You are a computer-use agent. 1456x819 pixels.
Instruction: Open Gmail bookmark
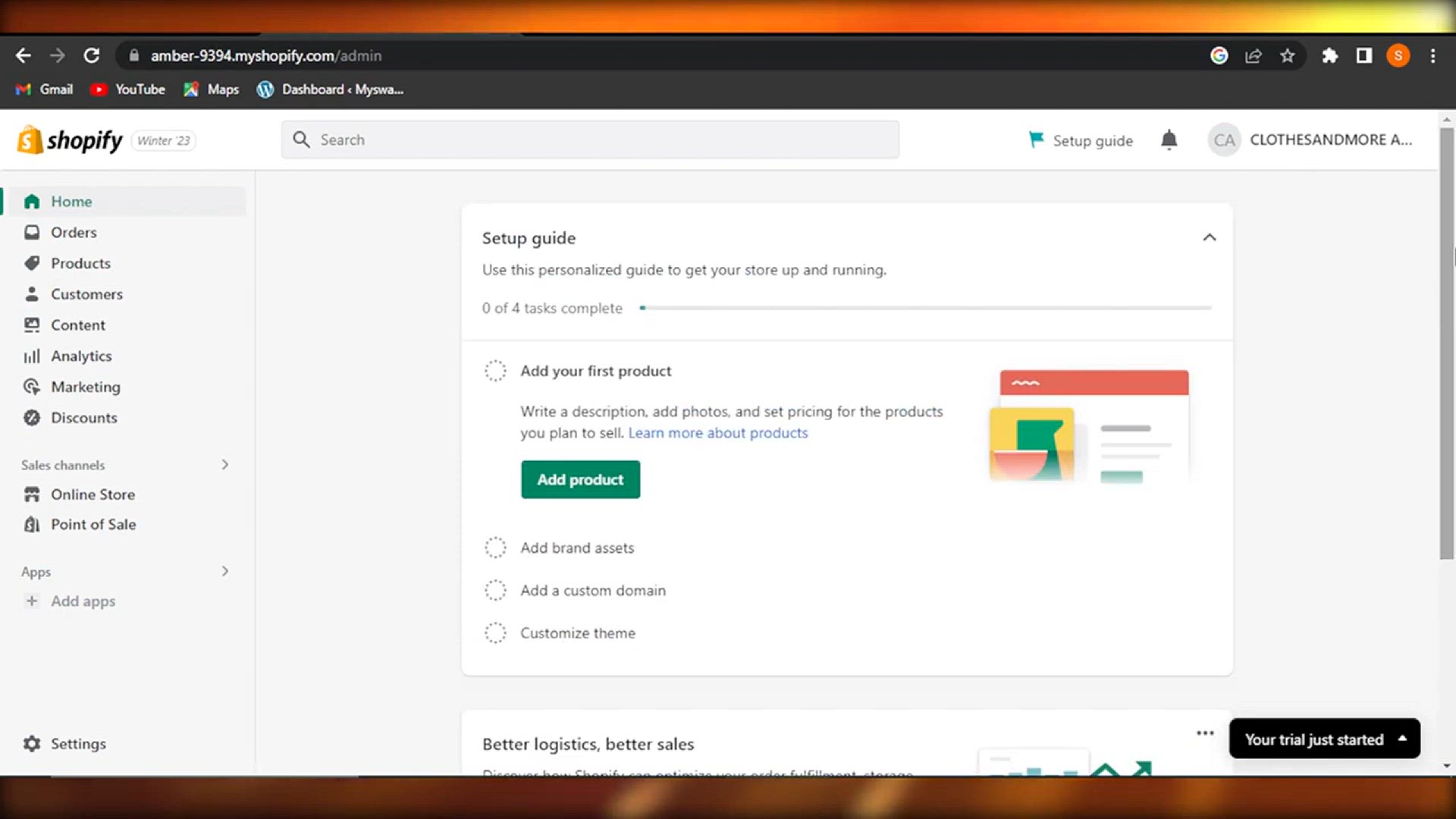[x=45, y=89]
